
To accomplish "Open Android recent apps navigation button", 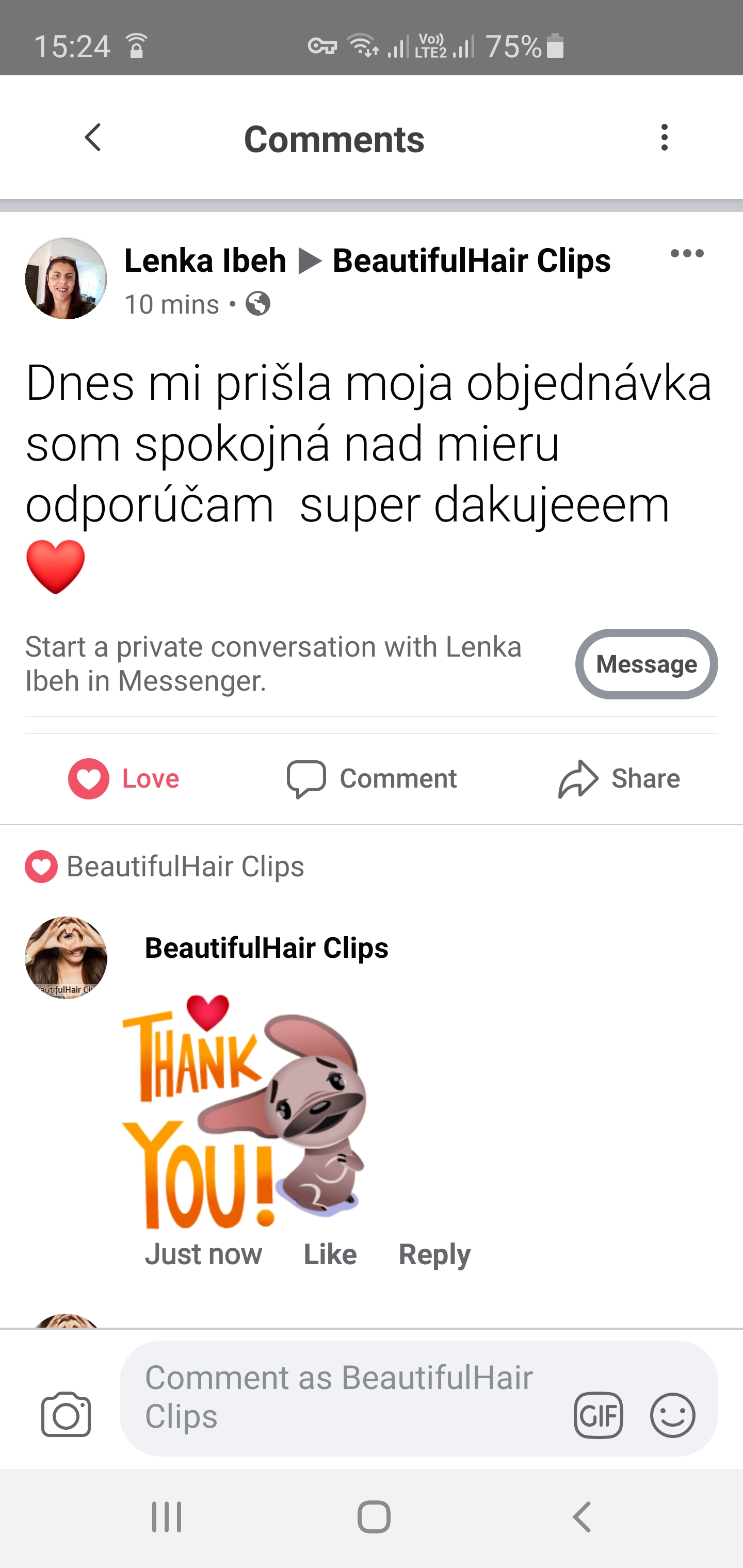I will [x=166, y=1516].
